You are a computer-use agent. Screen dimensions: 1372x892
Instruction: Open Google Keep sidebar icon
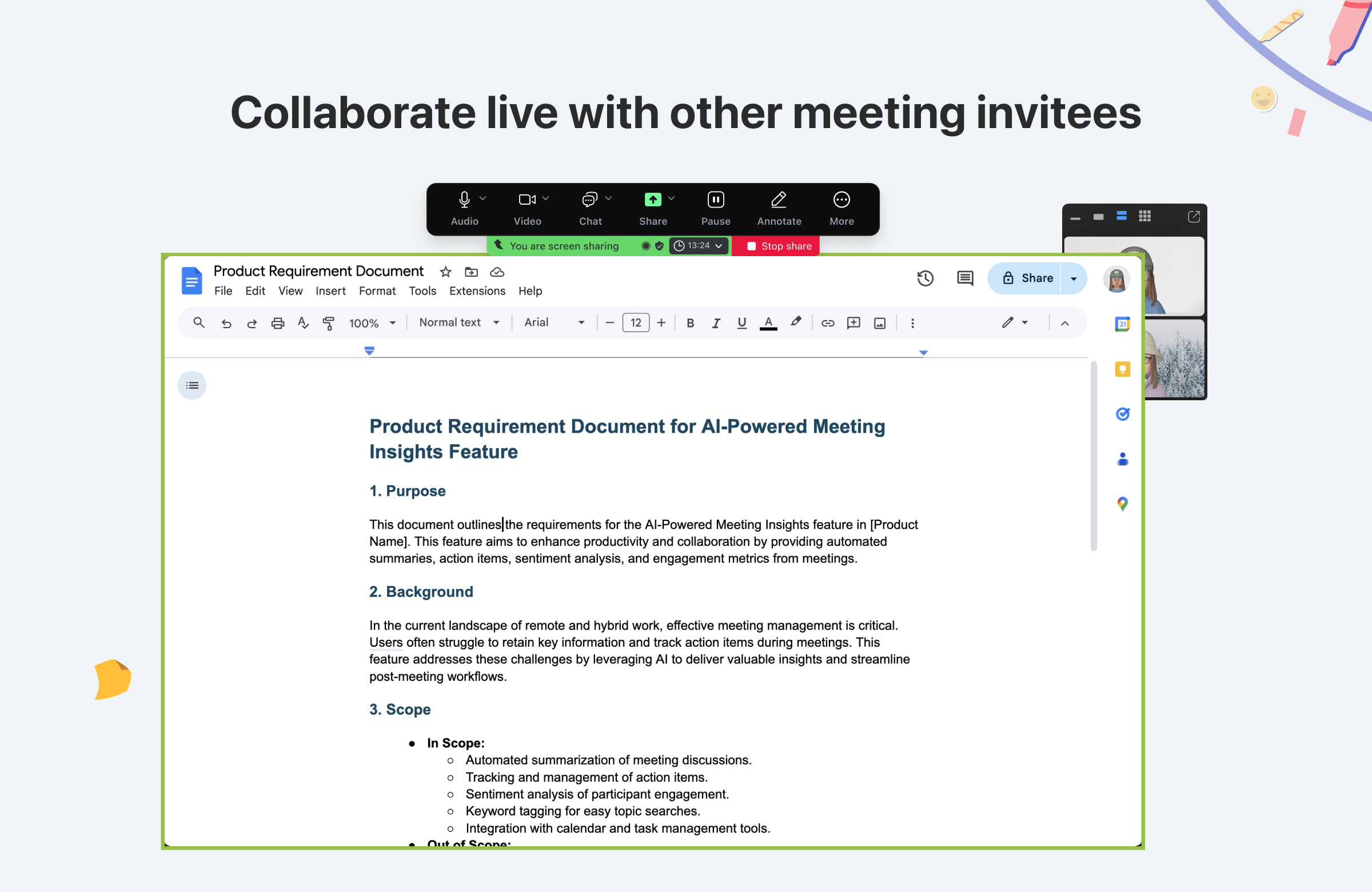tap(1122, 369)
